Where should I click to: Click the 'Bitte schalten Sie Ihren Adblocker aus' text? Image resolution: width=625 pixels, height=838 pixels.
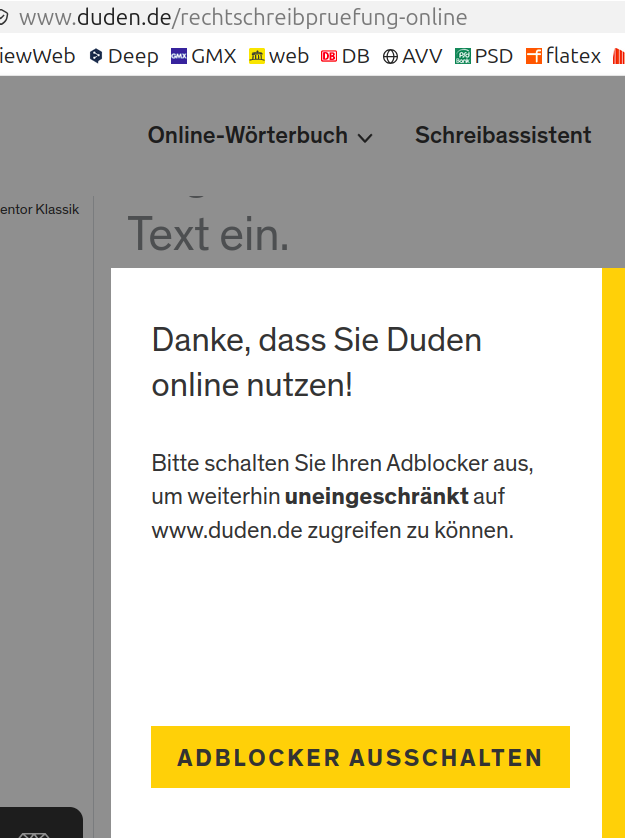pyautogui.click(x=342, y=462)
